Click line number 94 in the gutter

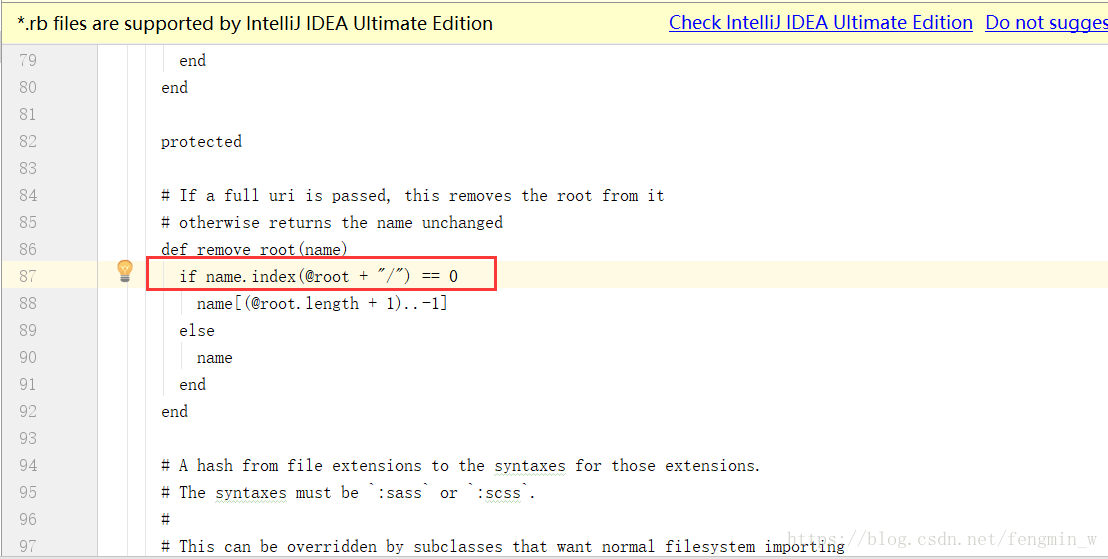pyautogui.click(x=28, y=465)
